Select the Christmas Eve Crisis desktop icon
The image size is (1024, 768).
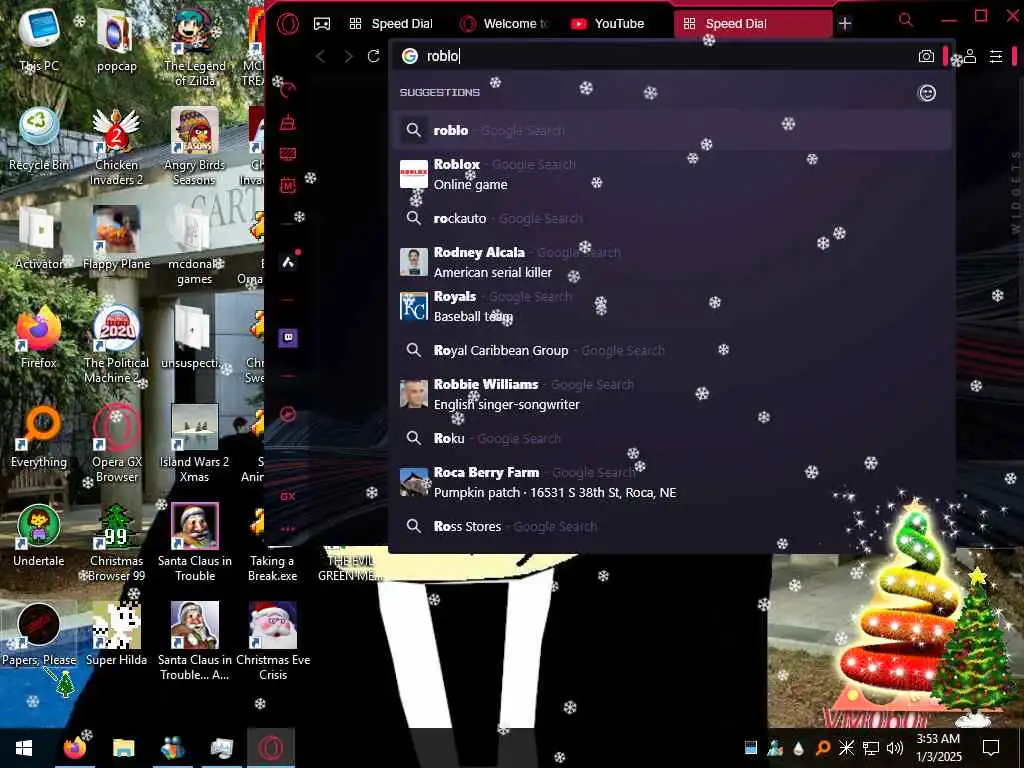click(x=273, y=643)
